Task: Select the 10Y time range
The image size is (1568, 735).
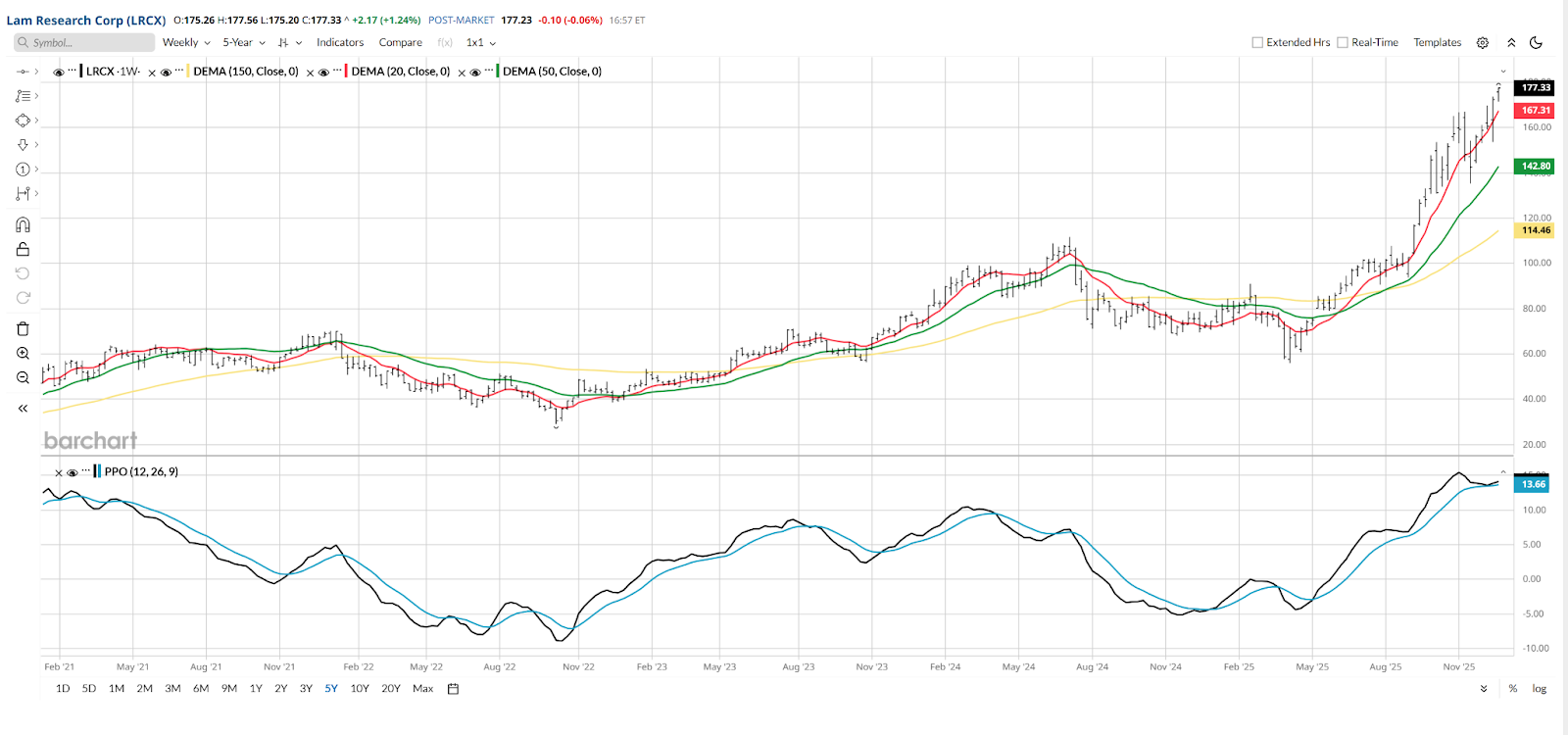Action: coord(360,689)
